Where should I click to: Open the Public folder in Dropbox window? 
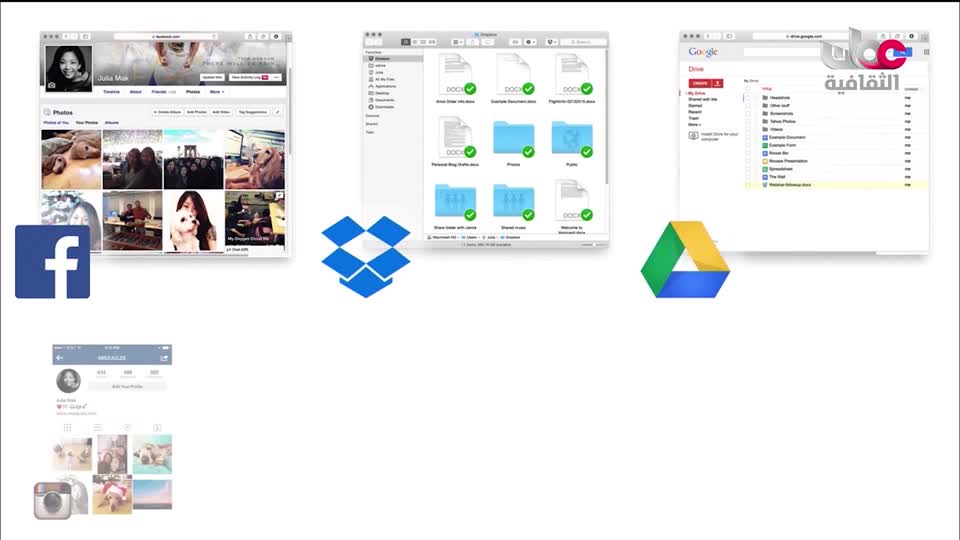click(572, 140)
